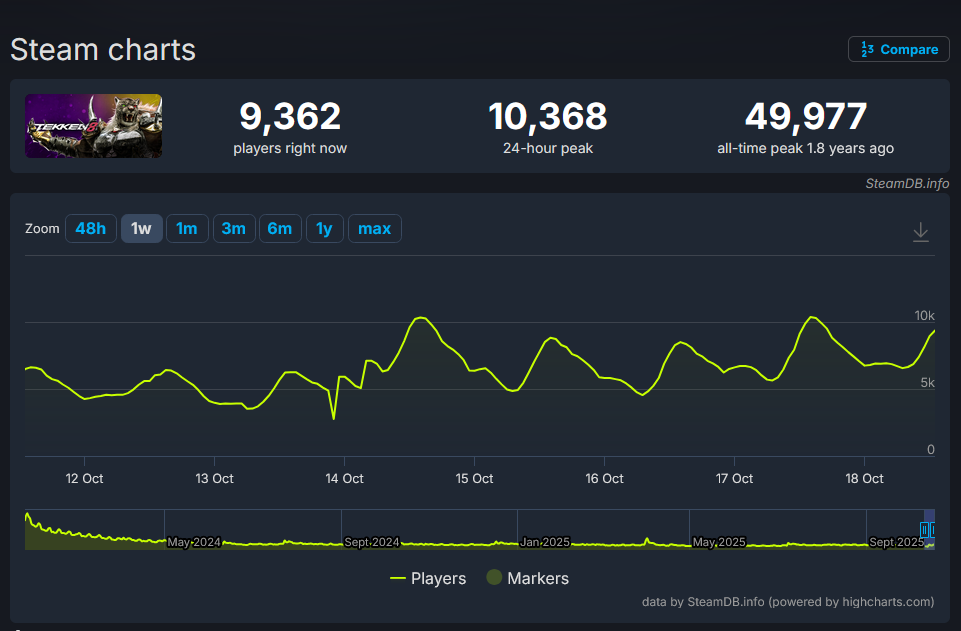The width and height of the screenshot is (961, 631).
Task: Open the Tekken 8 game thumbnail
Action: pos(94,126)
